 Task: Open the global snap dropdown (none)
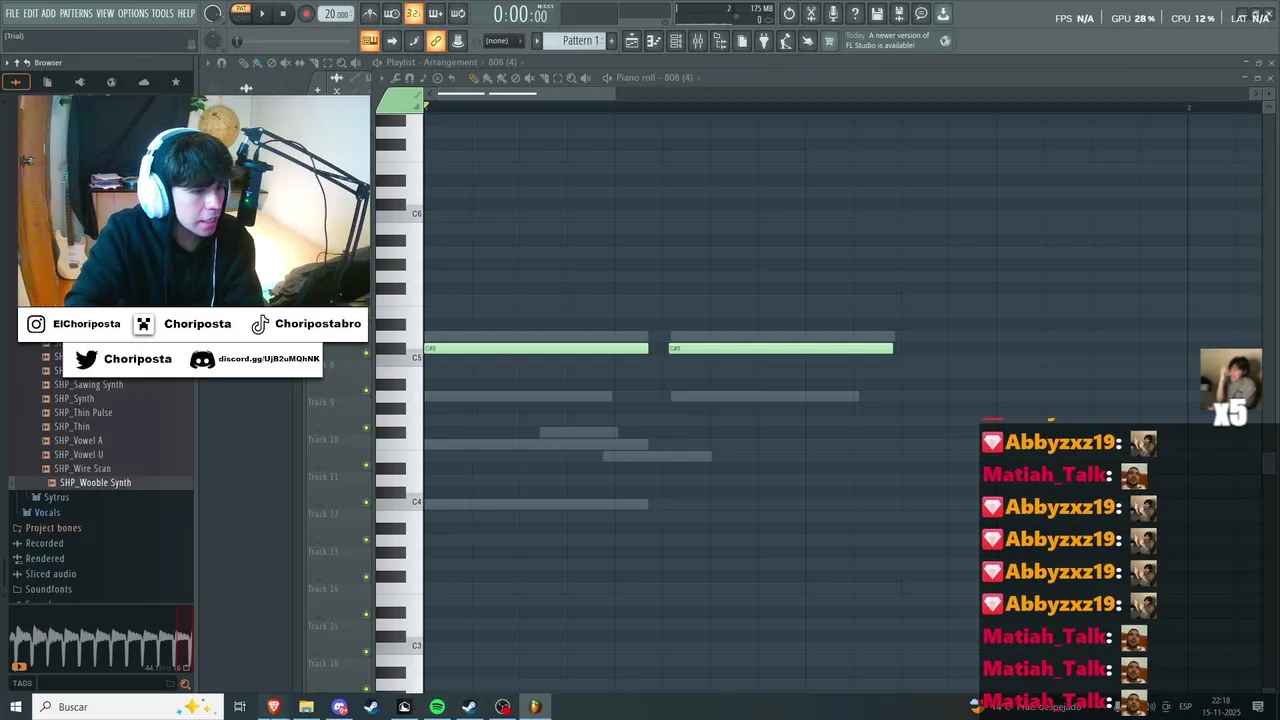[502, 41]
